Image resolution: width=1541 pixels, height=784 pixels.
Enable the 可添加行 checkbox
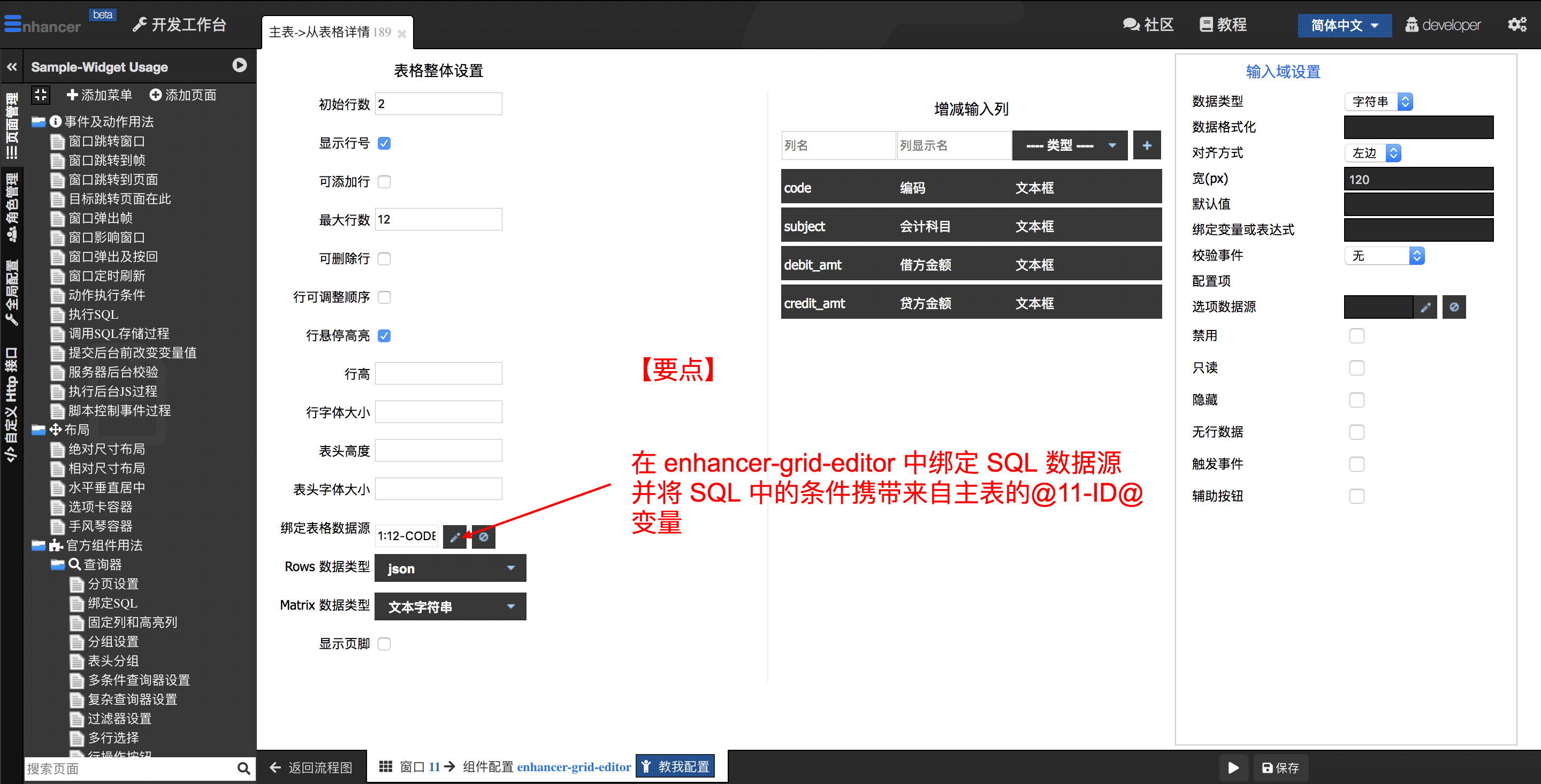click(384, 182)
